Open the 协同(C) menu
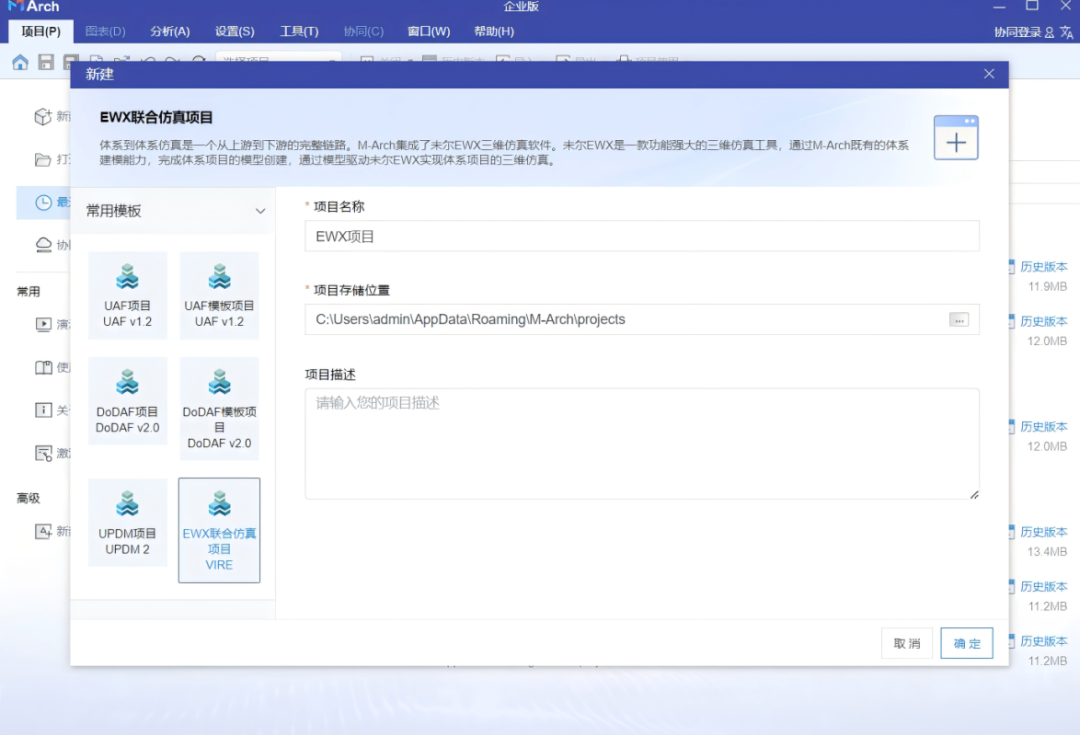The width and height of the screenshot is (1080, 735). click(x=364, y=32)
